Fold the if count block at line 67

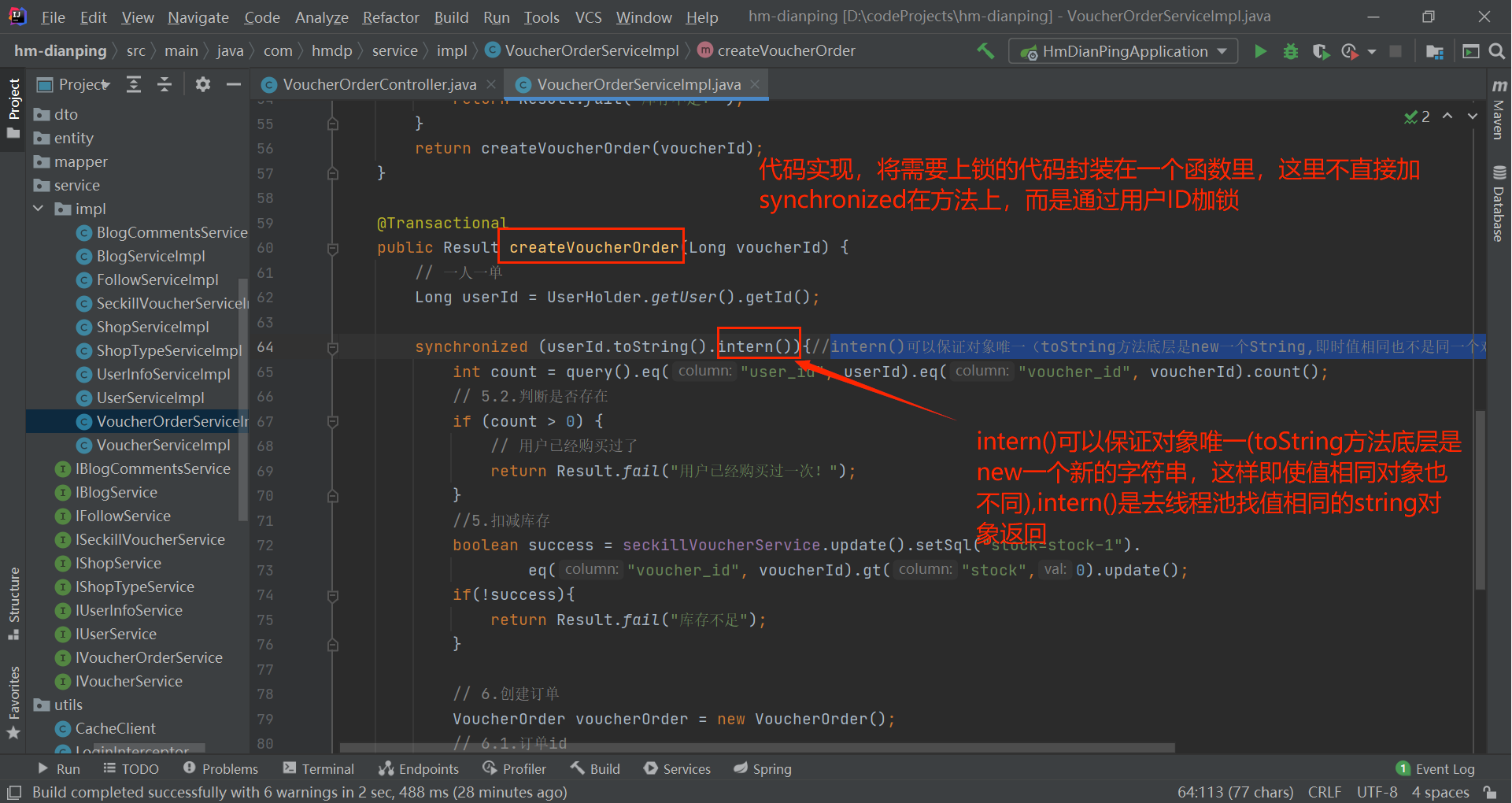tap(333, 422)
